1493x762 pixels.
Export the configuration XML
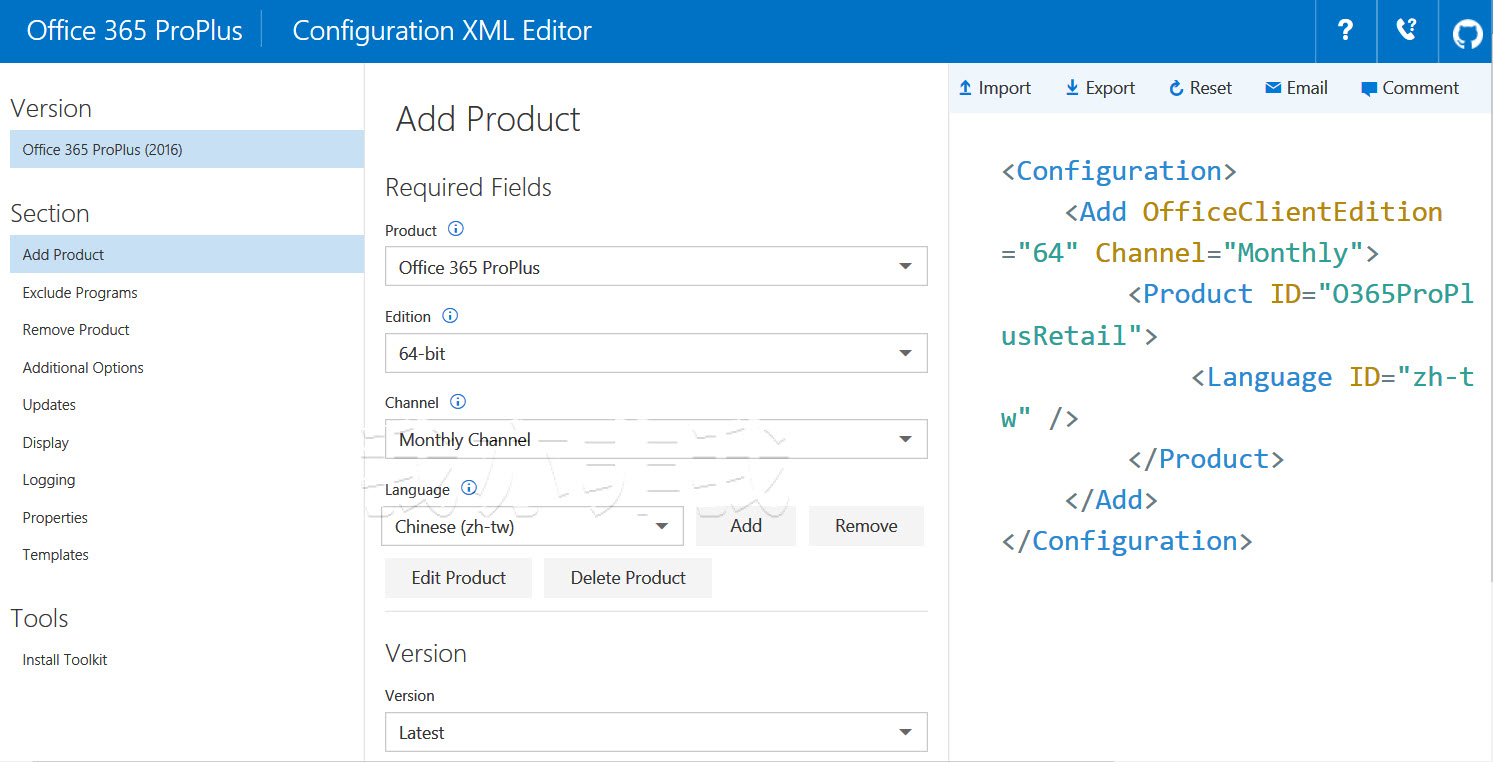click(1100, 88)
